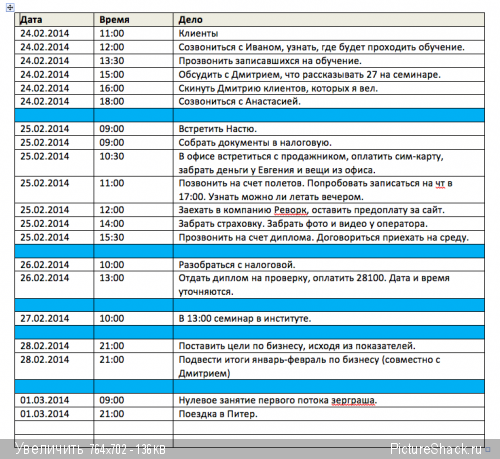Screen dimensions: 500x459
Task: Click the 13:00 time cell
Action: click(x=133, y=285)
